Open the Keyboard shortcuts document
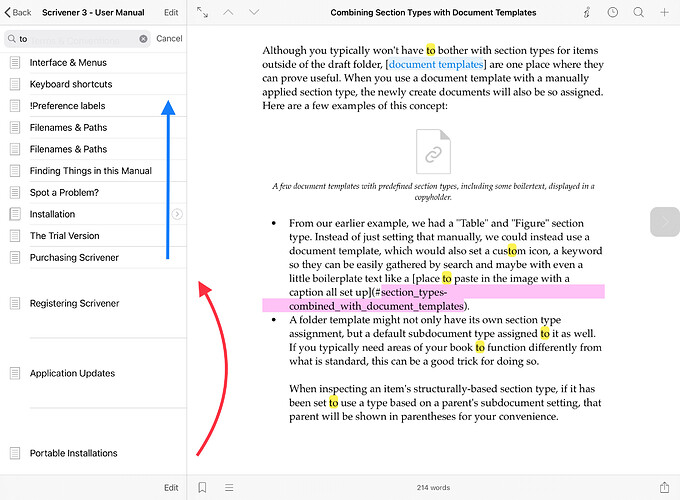Viewport: 680px width, 500px height. point(93,84)
